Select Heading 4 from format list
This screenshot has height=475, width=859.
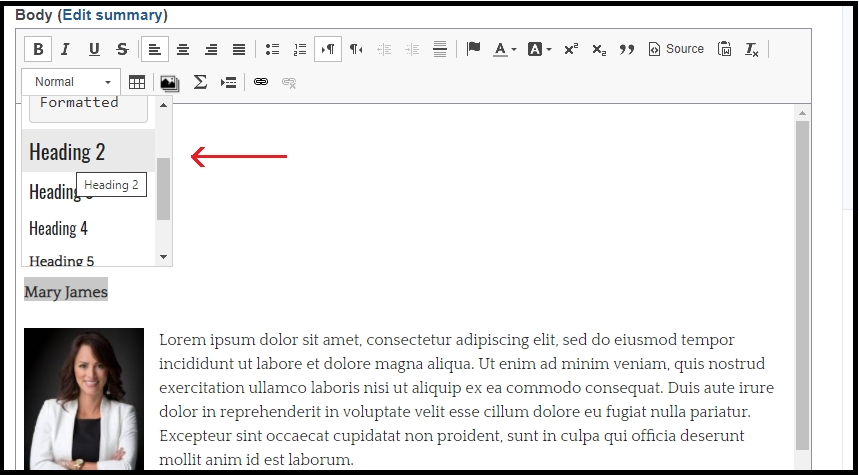(x=58, y=229)
